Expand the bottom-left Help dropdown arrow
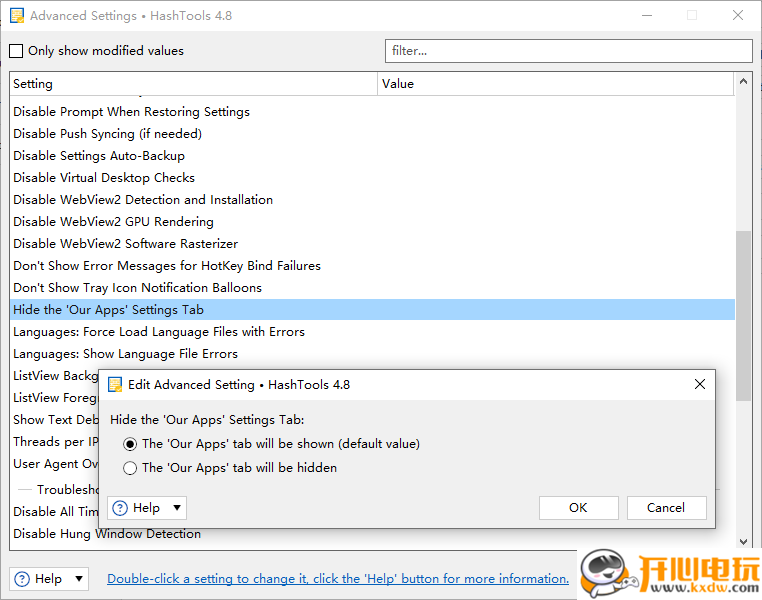 [x=79, y=579]
